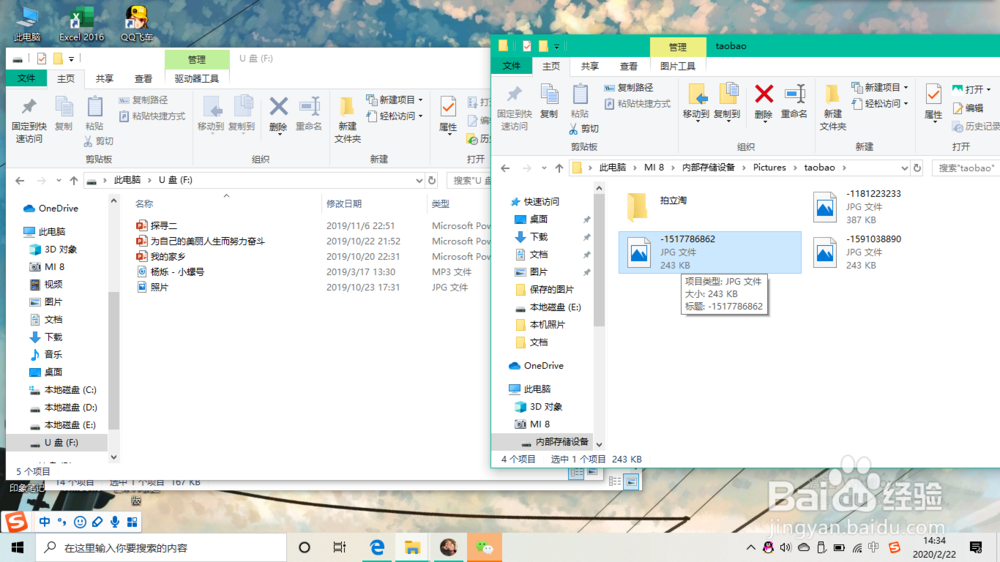Image resolution: width=1000 pixels, height=562 pixels.
Task: Open Microsoft Edge from taskbar
Action: pos(377,547)
